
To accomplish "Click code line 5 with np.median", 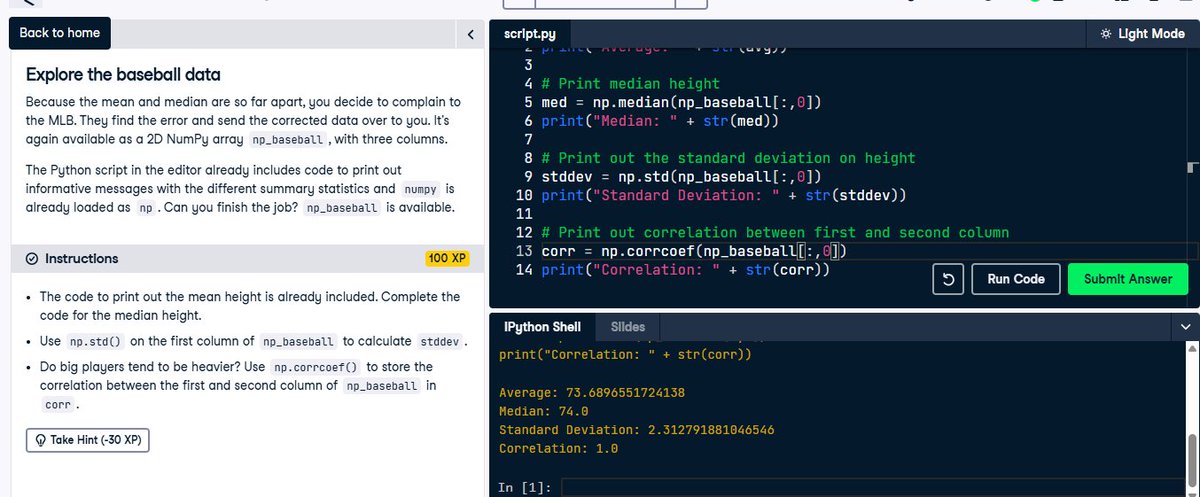I will point(683,102).
